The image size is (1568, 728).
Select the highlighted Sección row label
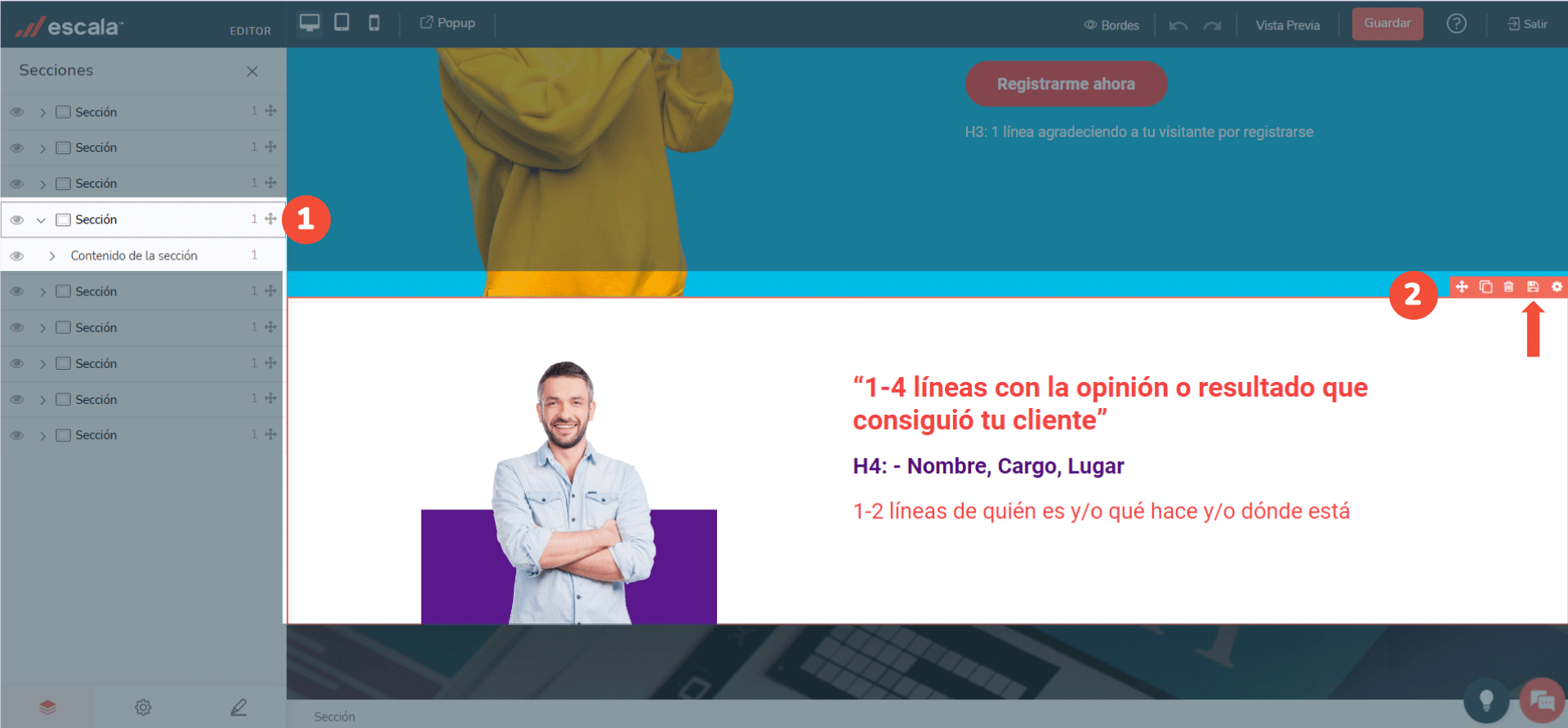click(x=96, y=220)
